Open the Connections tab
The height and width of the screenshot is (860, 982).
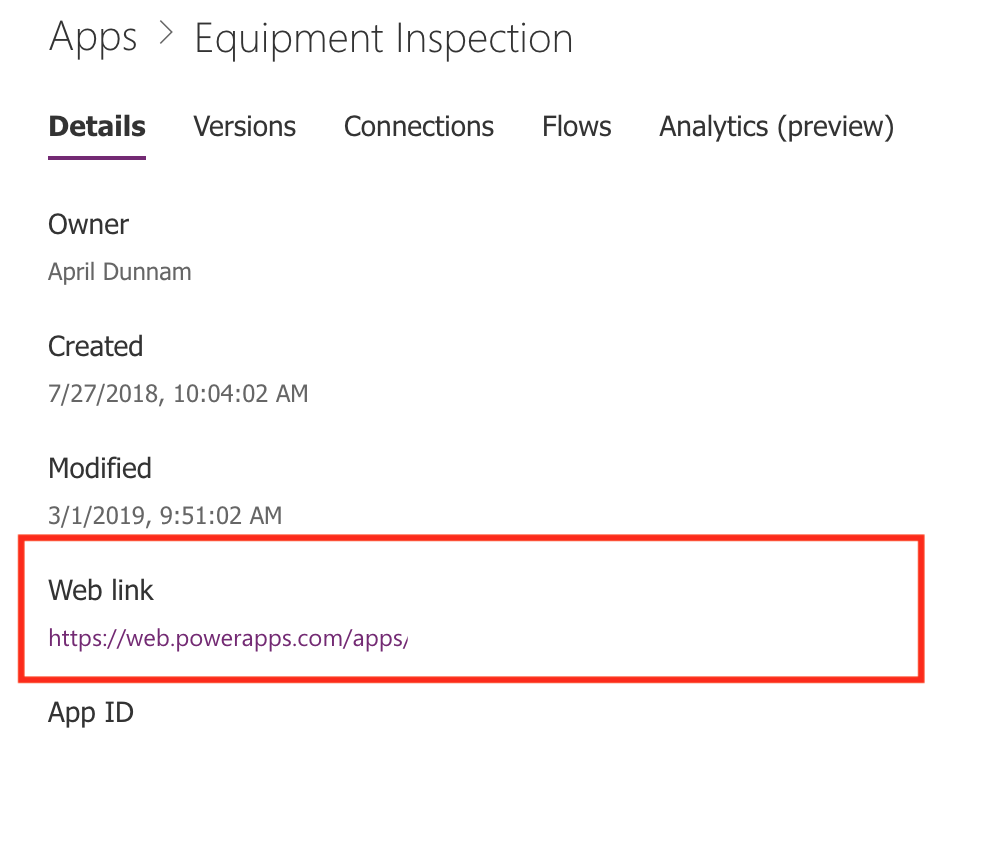point(418,127)
